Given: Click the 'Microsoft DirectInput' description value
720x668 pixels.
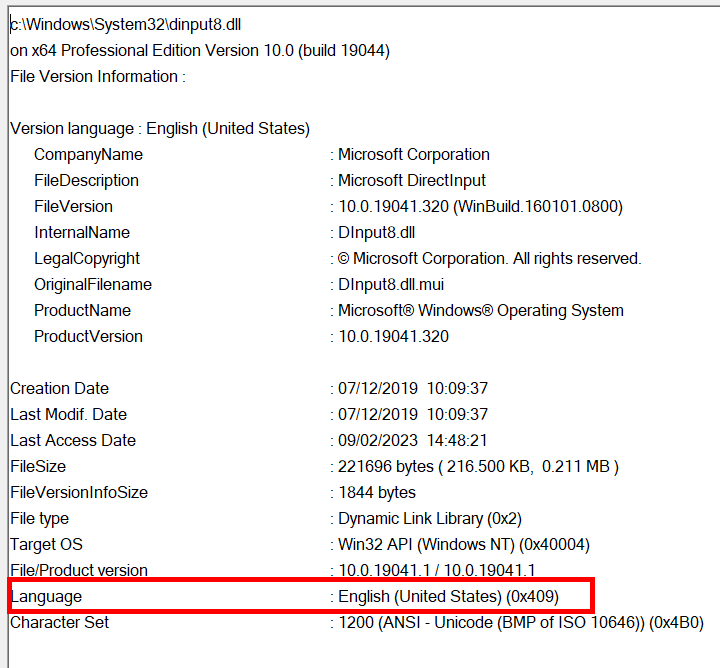Looking at the screenshot, I should click(412, 180).
